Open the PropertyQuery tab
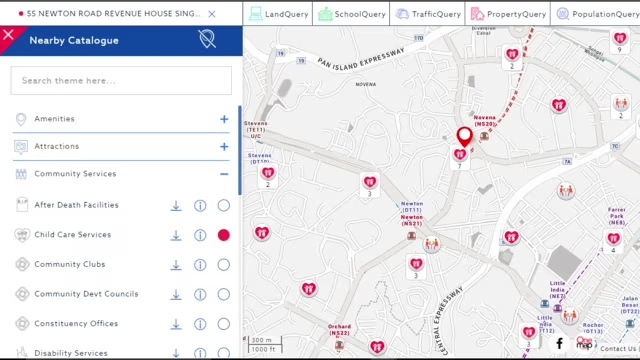 [x=508, y=14]
